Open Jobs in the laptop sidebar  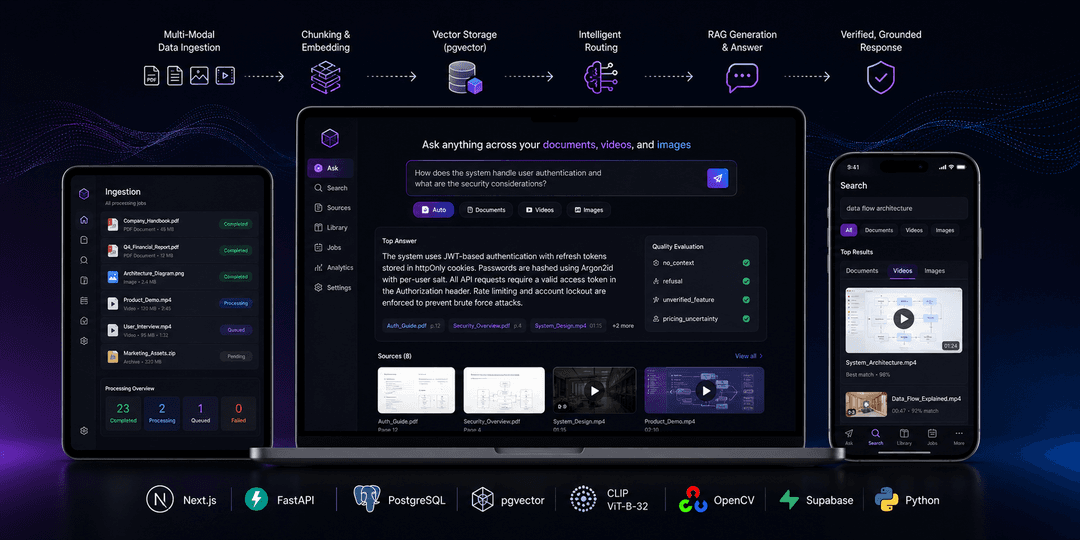point(329,248)
